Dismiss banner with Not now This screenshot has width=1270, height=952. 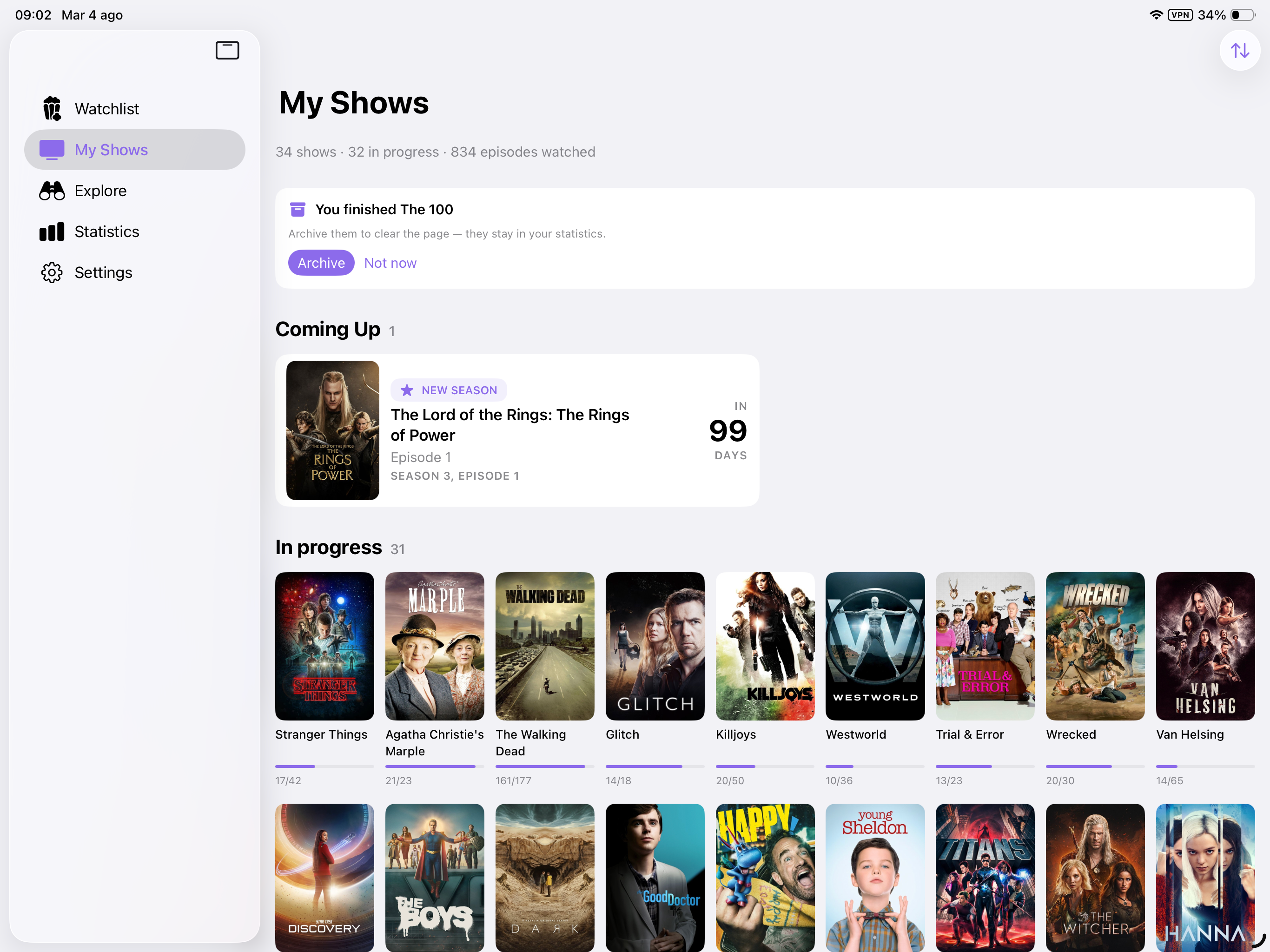(x=390, y=263)
